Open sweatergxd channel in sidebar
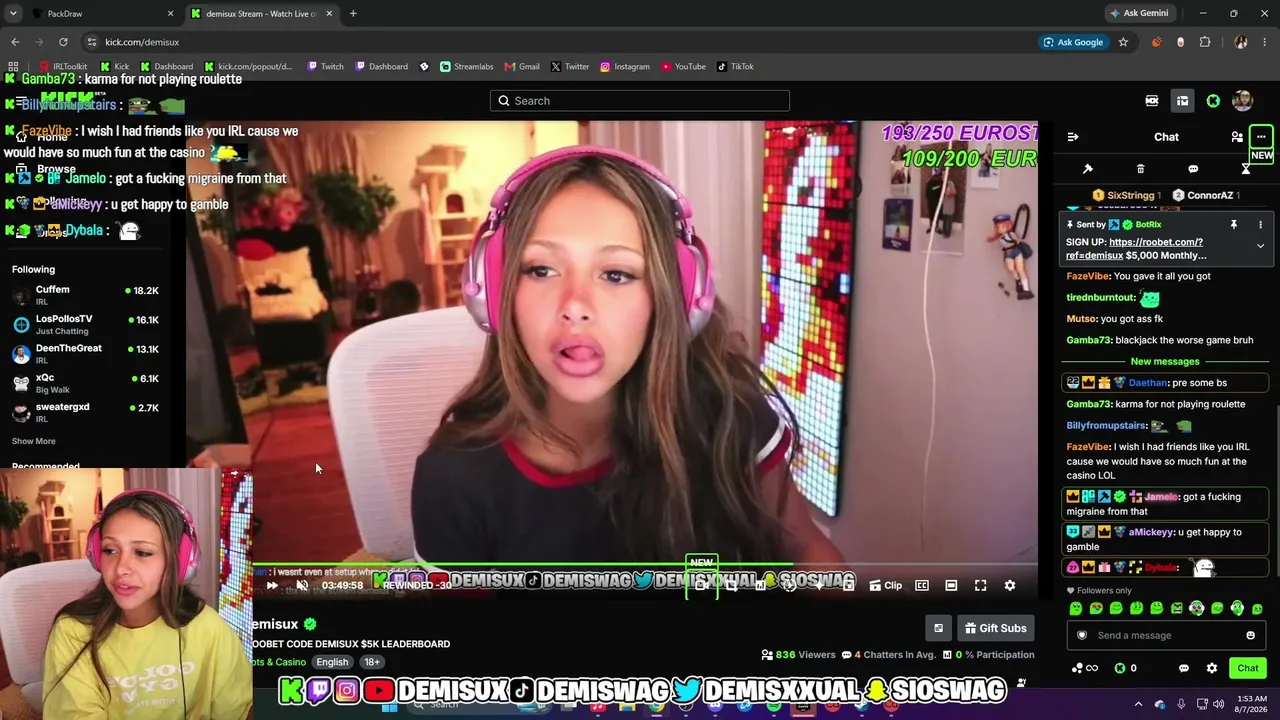1280x720 pixels. (85, 412)
